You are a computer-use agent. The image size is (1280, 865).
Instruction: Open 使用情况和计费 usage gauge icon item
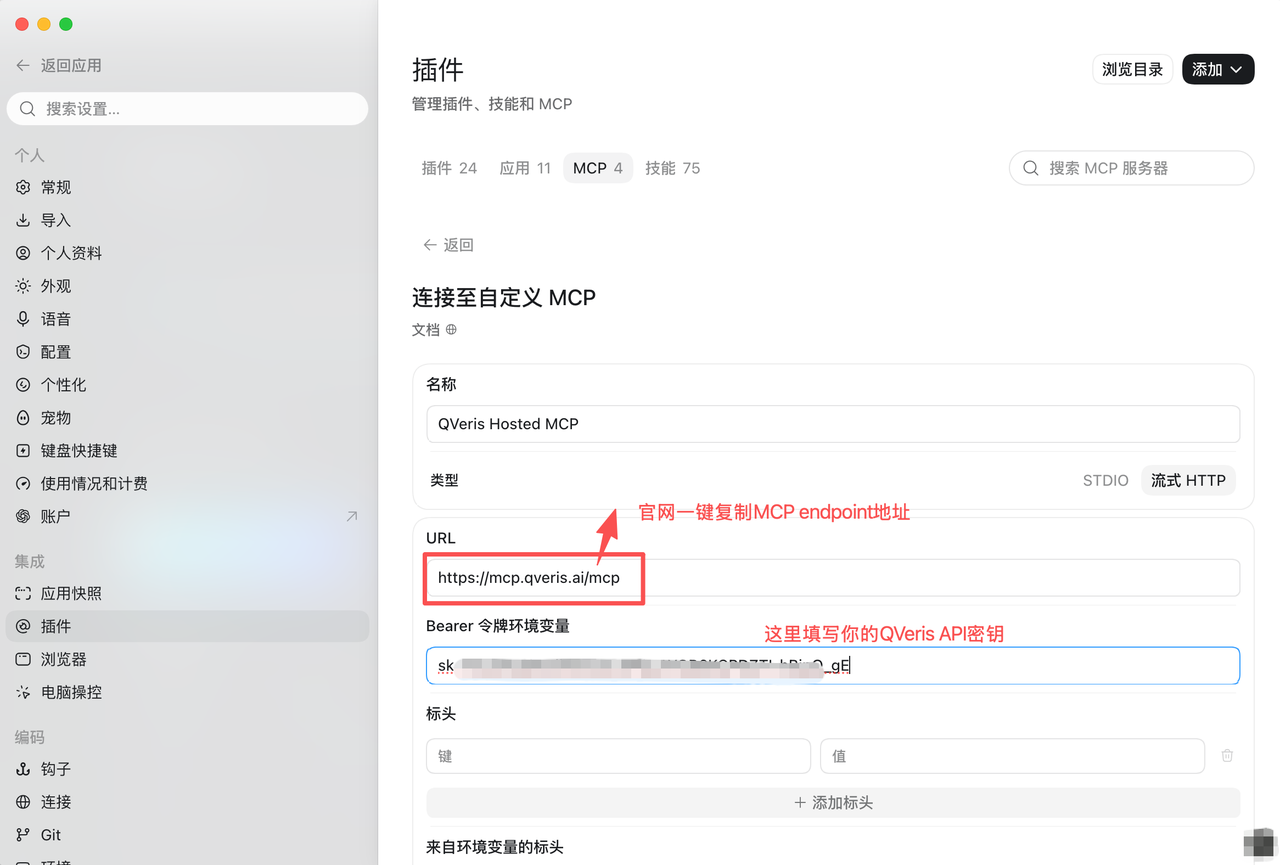(23, 484)
